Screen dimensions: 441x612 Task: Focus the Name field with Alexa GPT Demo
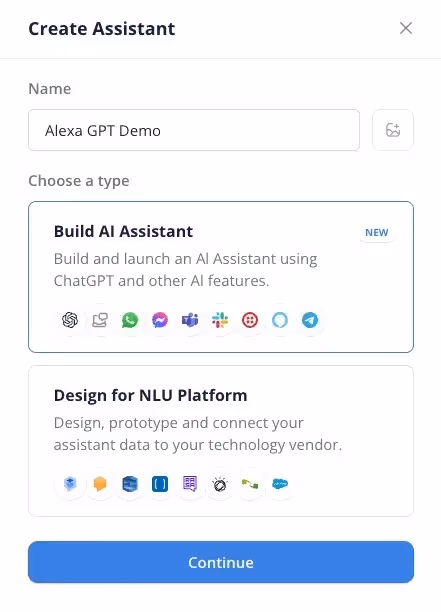(x=194, y=130)
